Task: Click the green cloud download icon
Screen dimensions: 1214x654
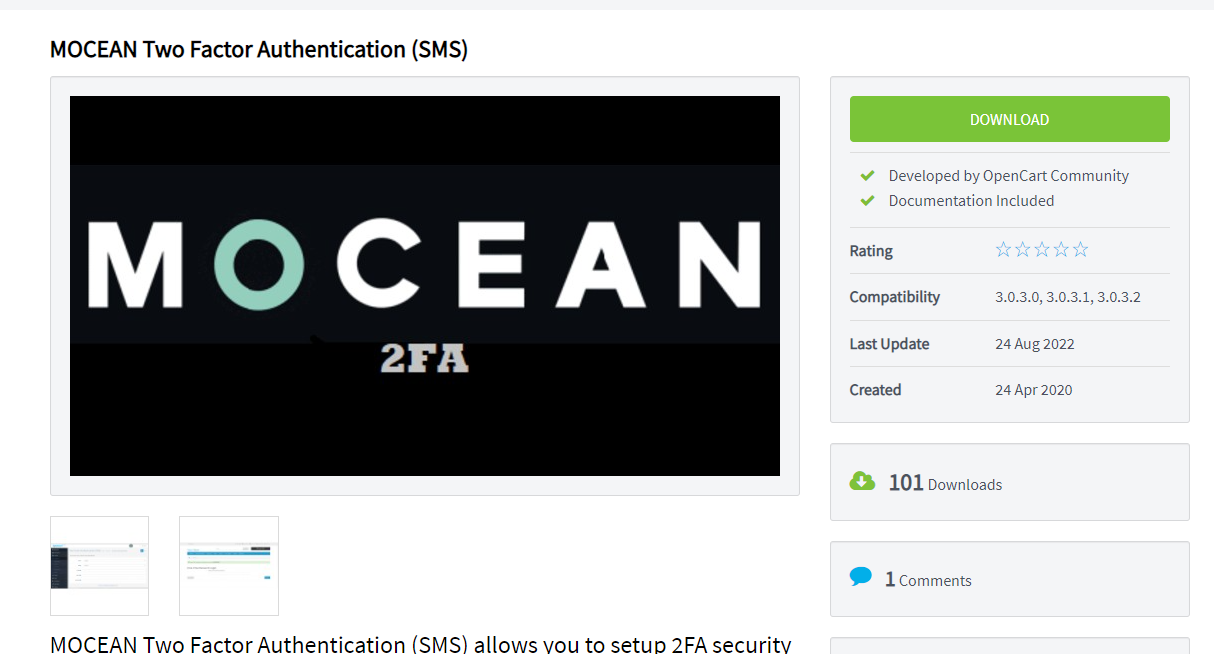Action: tap(862, 481)
